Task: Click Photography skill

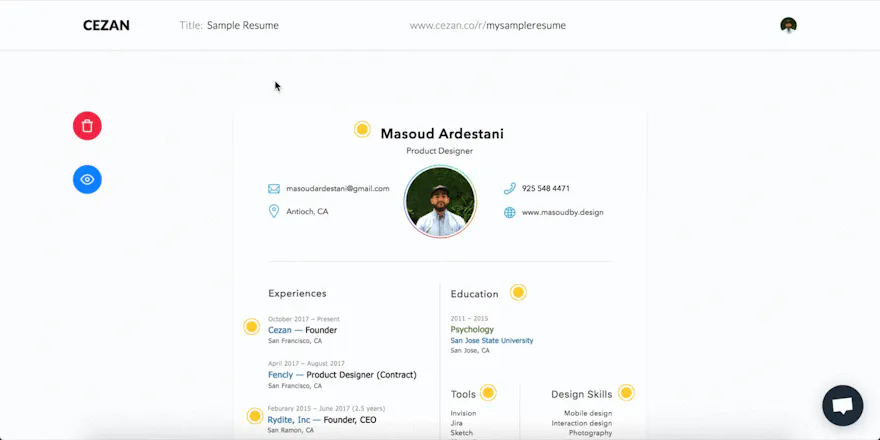Action: 590,433
